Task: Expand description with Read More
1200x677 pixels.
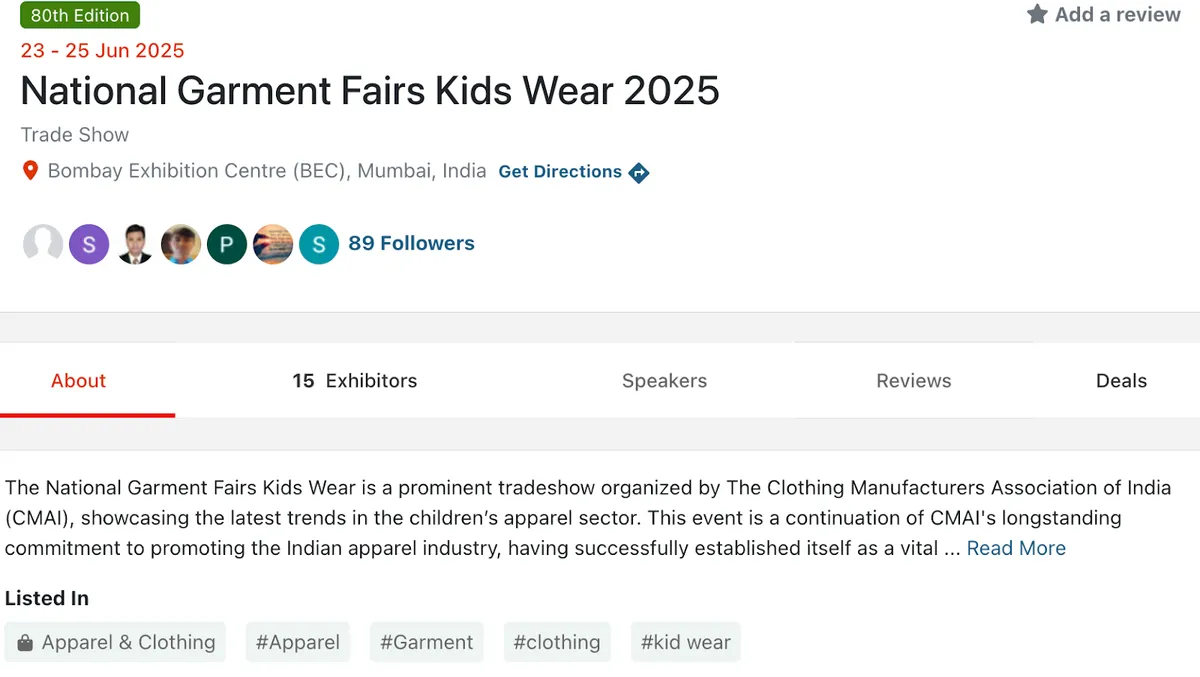Action: coord(1016,548)
